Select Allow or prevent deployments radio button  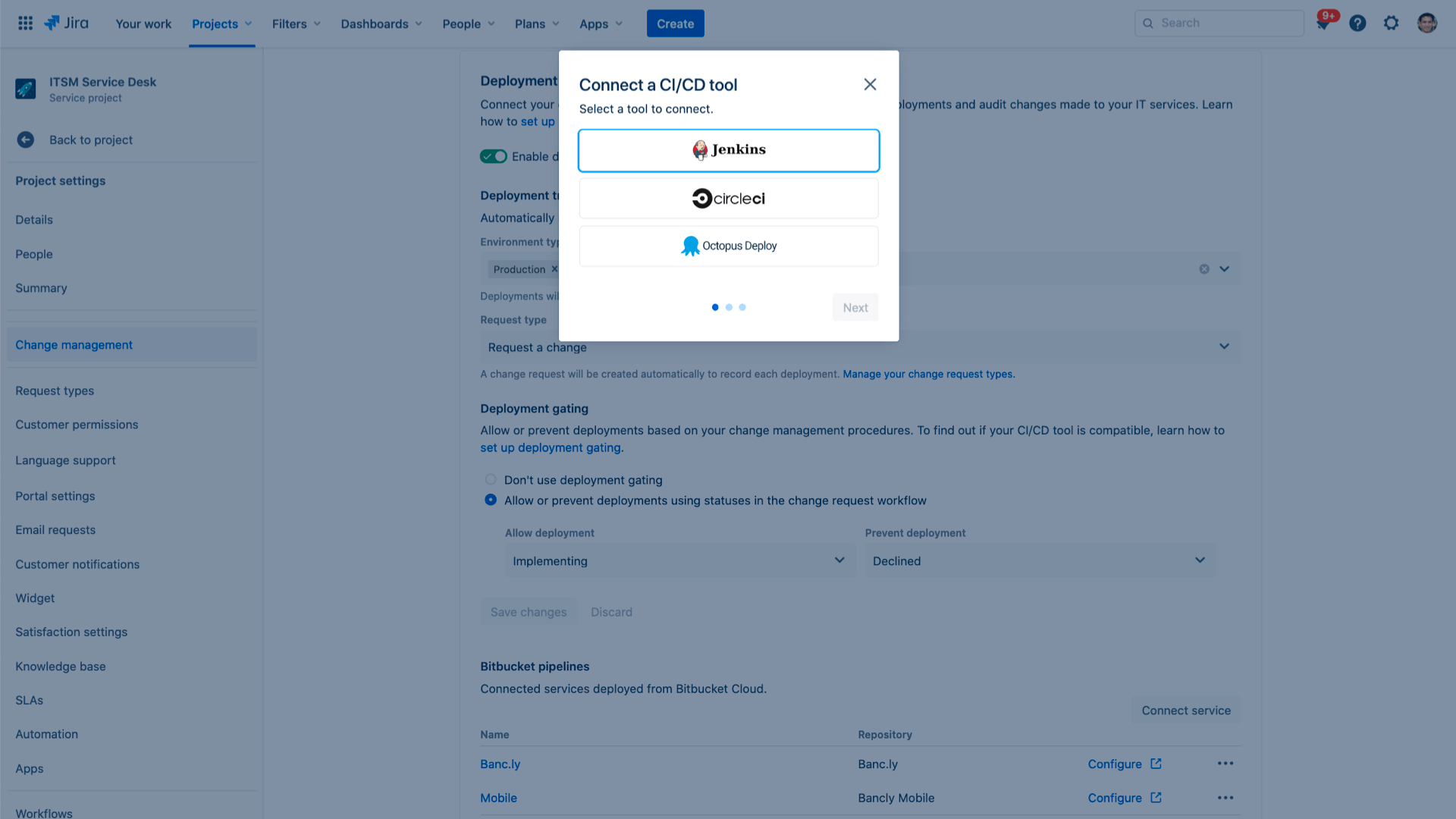click(x=490, y=500)
